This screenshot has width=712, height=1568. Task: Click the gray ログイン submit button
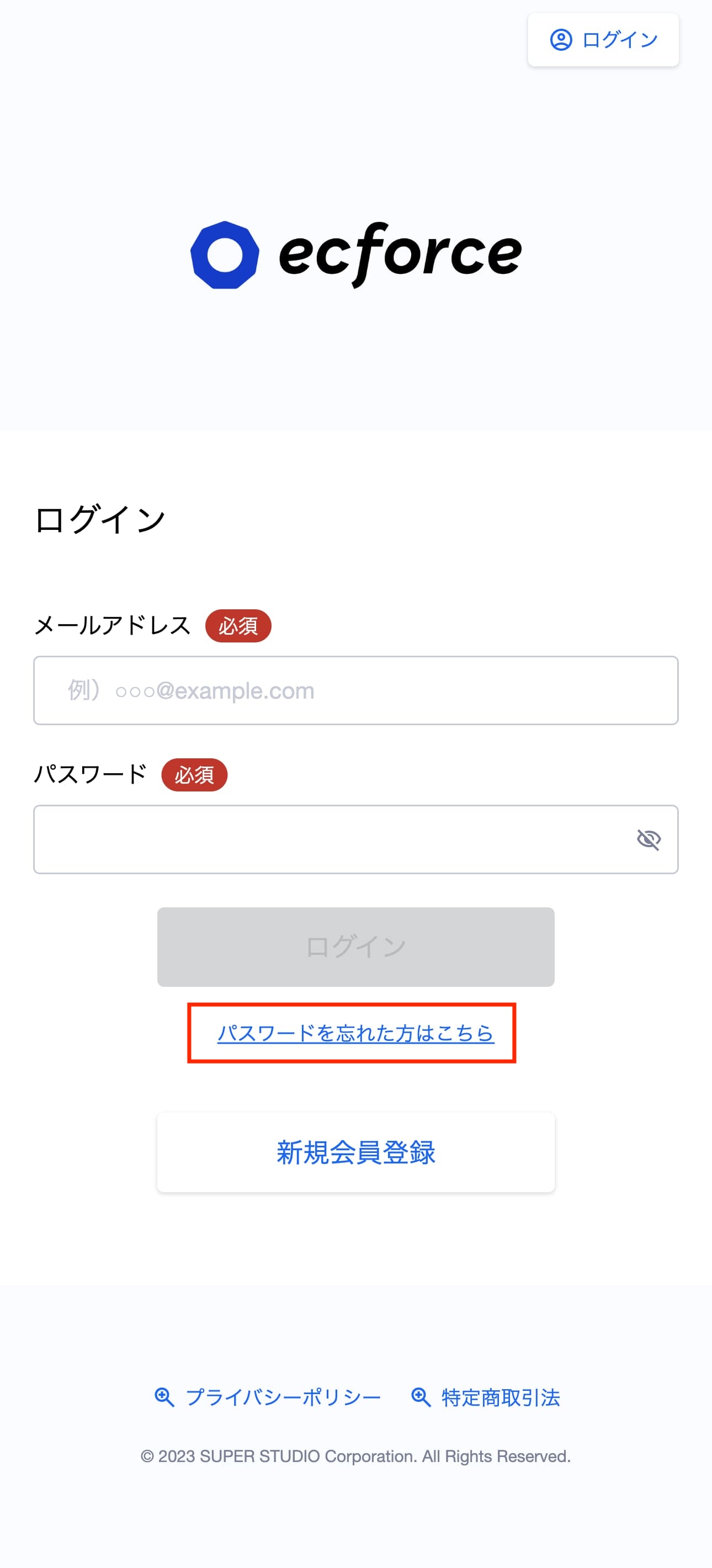(x=355, y=947)
